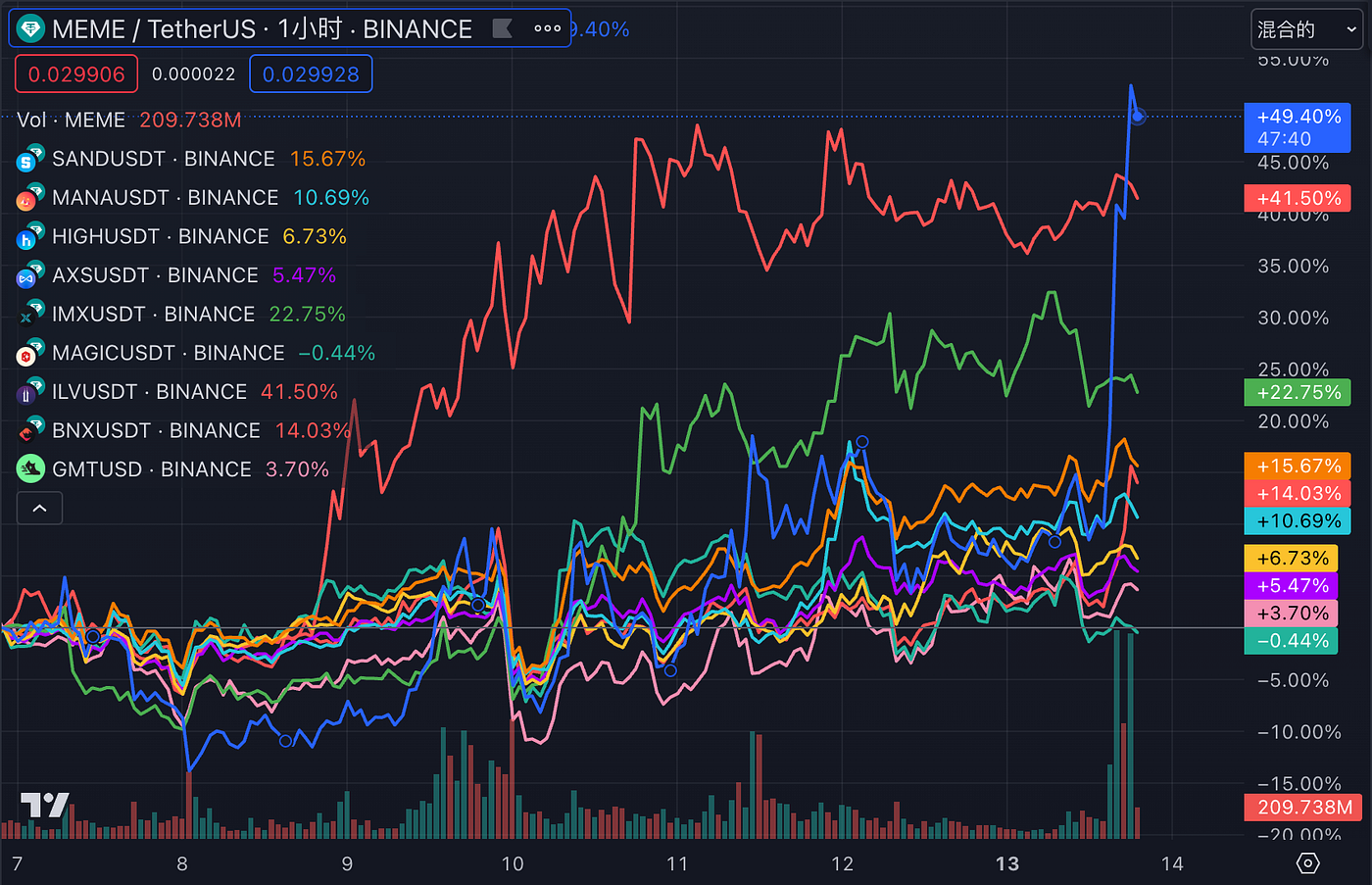Click the blue buy price 0.029928 button
The height and width of the screenshot is (885, 1372).
pos(311,74)
